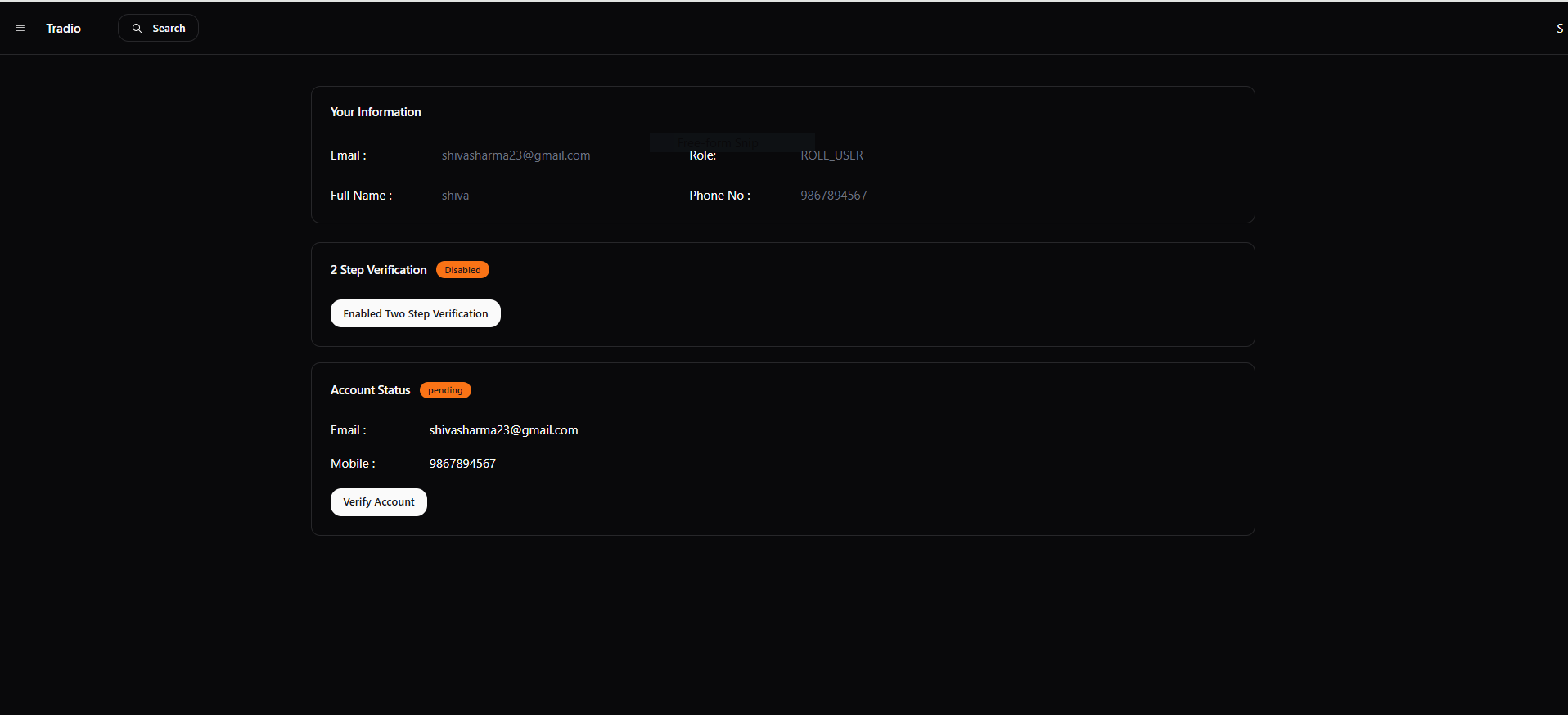1568x715 pixels.
Task: Click the orange Disabled badge
Action: click(462, 270)
